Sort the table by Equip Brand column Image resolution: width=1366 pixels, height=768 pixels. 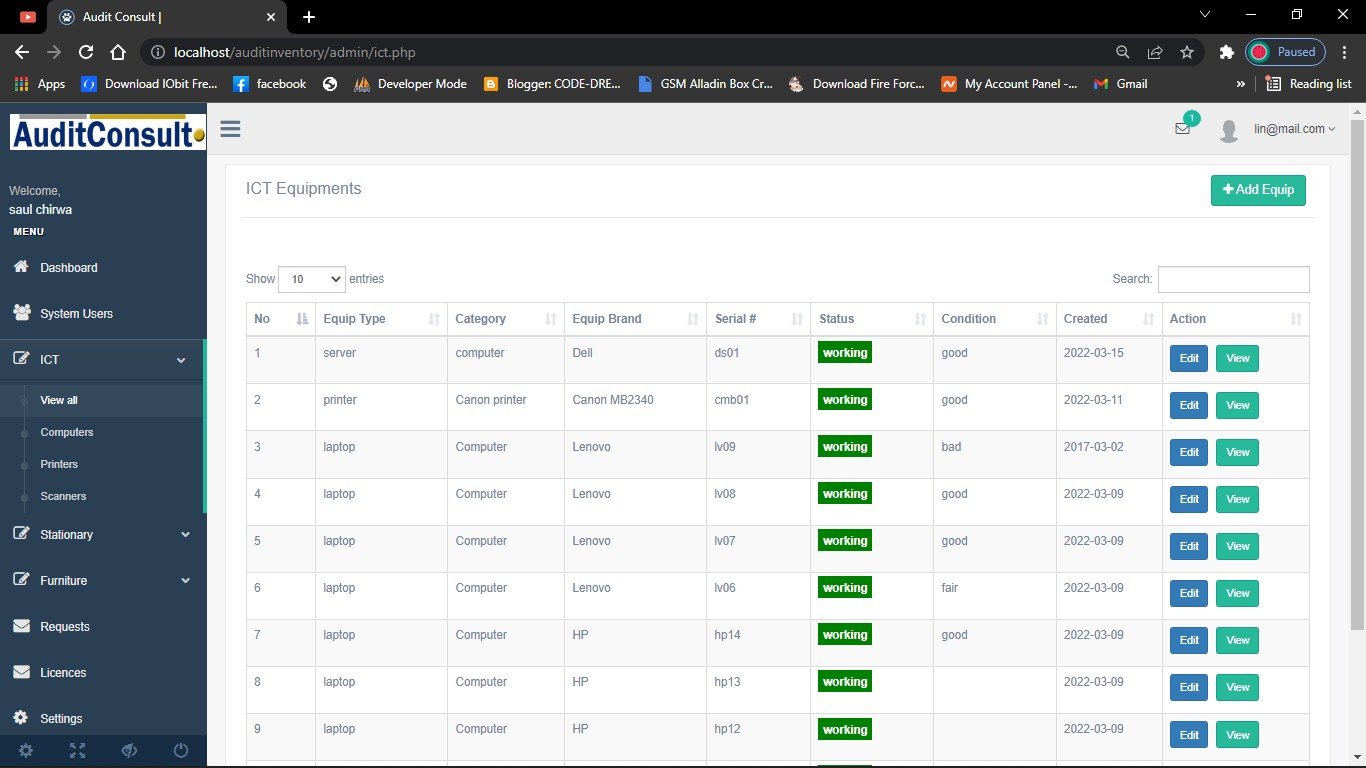click(635, 319)
